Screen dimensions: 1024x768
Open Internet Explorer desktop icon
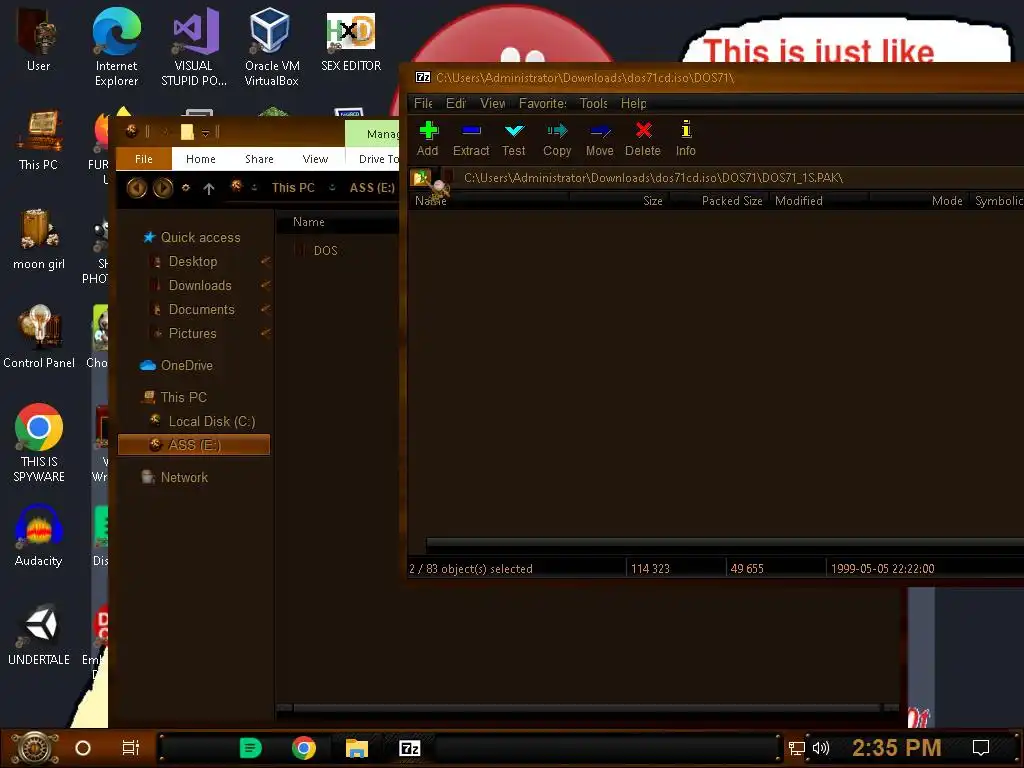click(116, 47)
